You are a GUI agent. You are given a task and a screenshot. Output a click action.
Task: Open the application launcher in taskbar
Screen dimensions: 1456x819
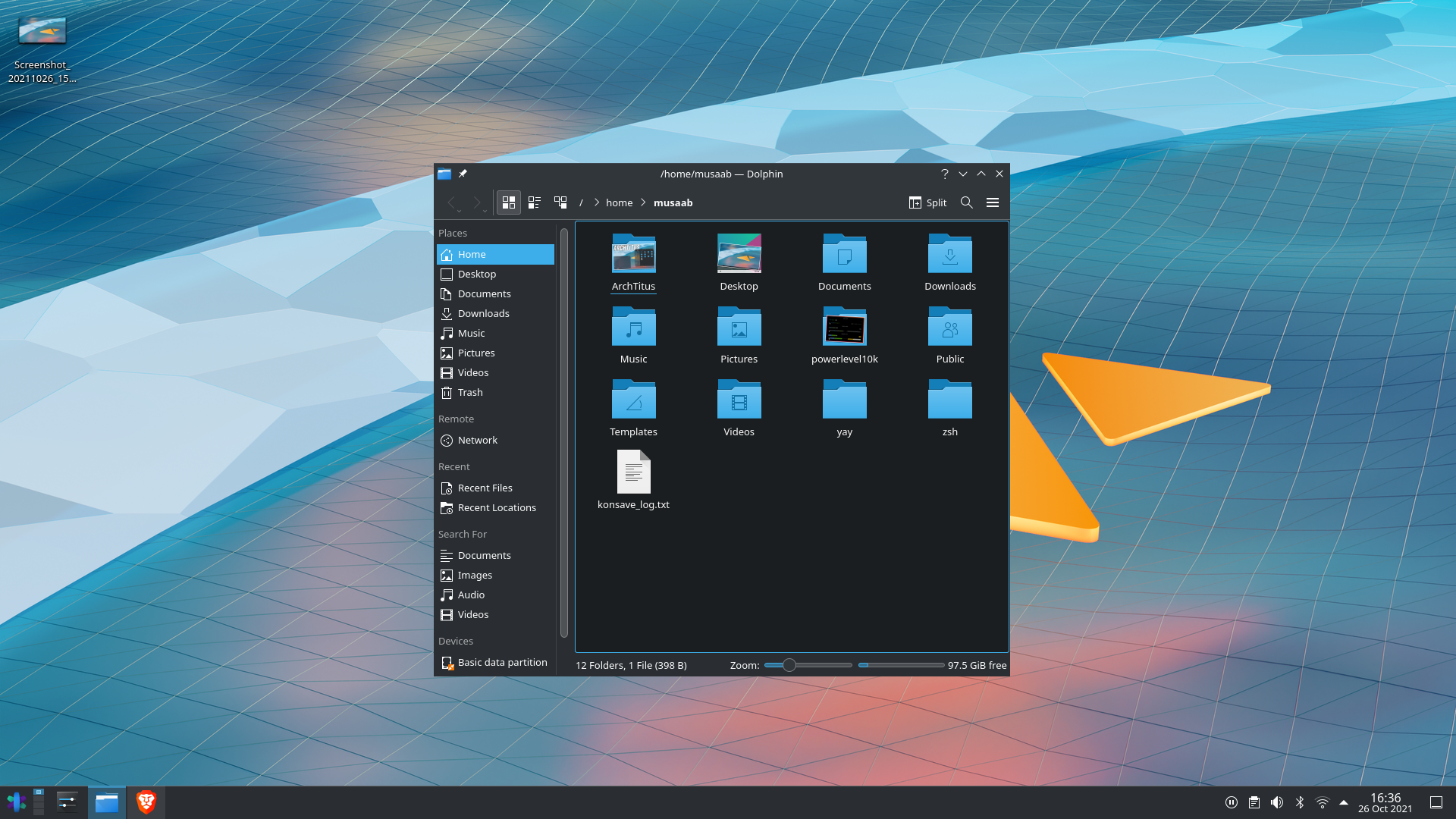[x=17, y=802]
